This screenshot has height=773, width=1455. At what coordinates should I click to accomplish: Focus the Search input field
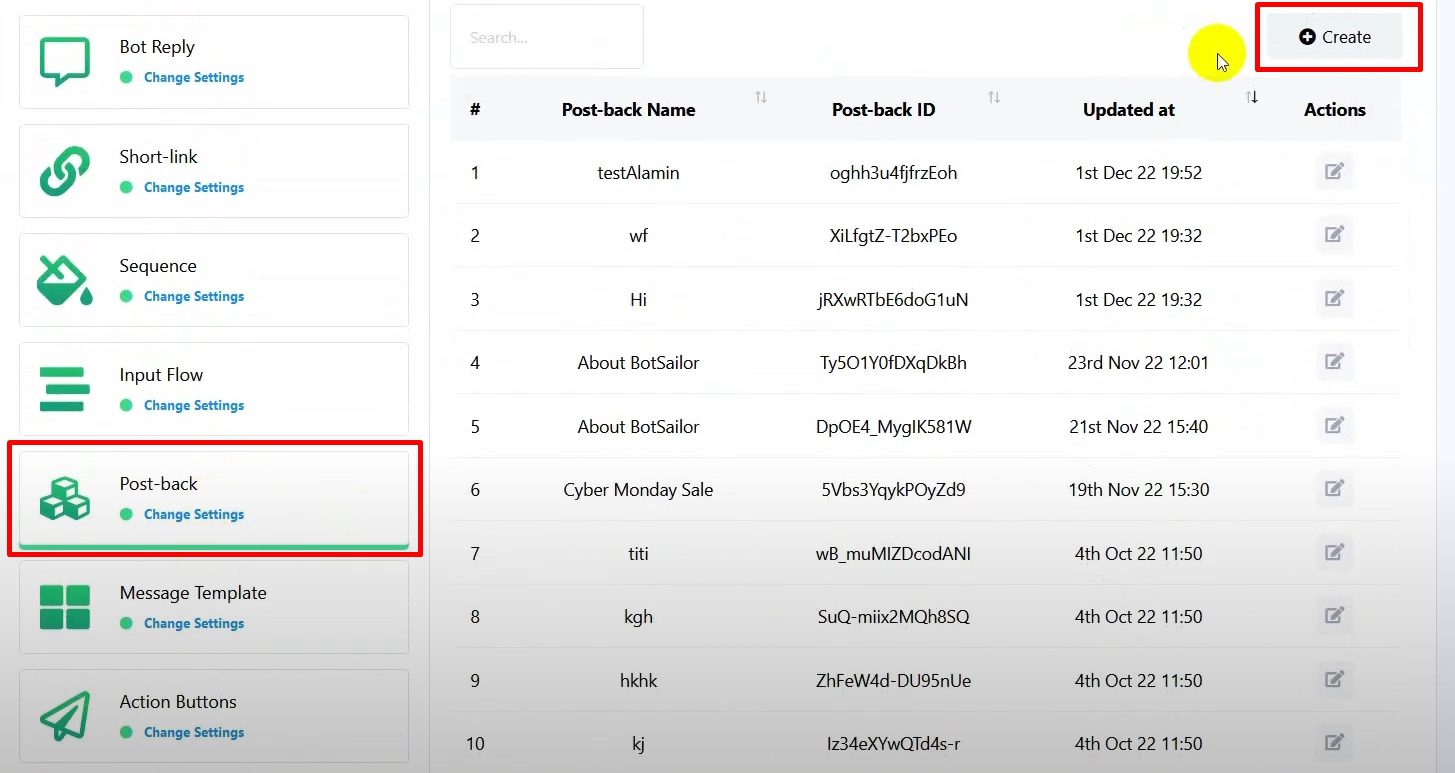(x=546, y=38)
